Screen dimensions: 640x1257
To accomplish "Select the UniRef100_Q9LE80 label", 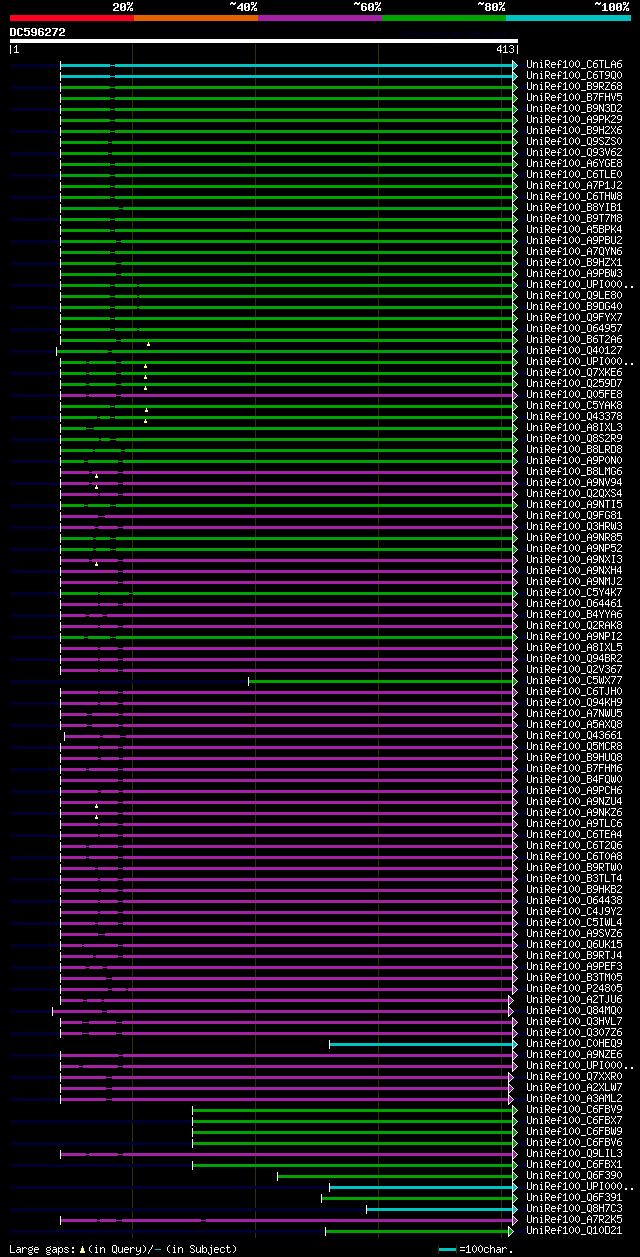I will tap(574, 295).
